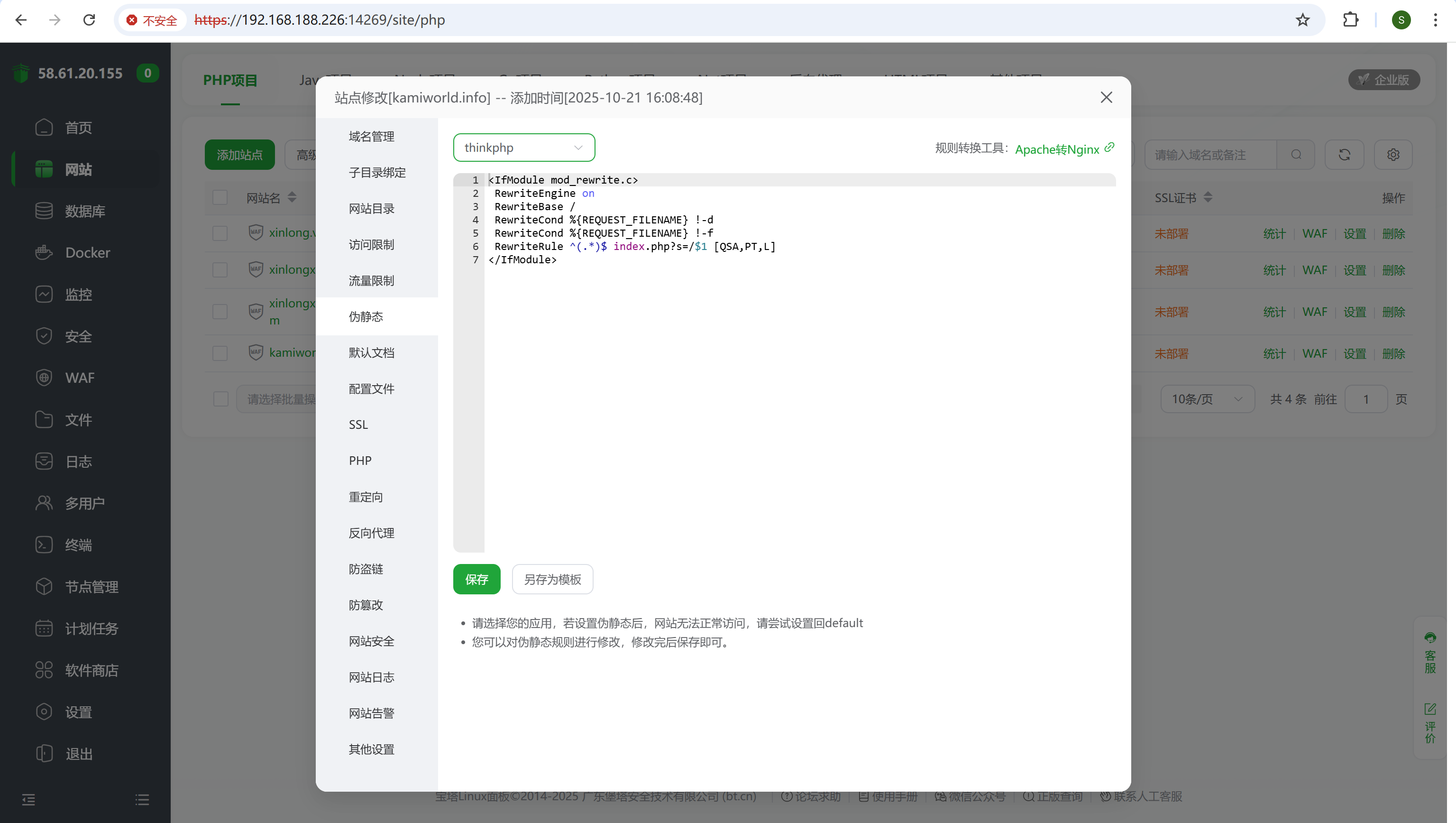The image size is (1456, 823).
Task: Click the Docker icon in sidebar
Action: coord(44,252)
